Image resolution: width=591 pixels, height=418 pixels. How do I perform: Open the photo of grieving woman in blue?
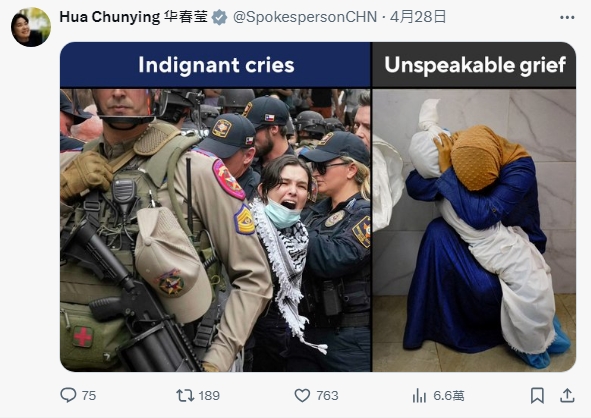click(x=474, y=230)
